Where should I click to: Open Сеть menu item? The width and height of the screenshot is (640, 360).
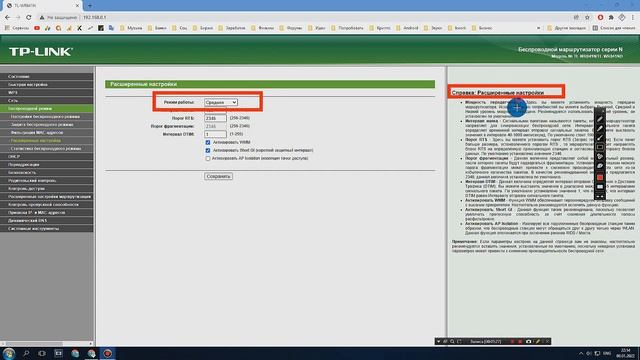pyautogui.click(x=47, y=100)
